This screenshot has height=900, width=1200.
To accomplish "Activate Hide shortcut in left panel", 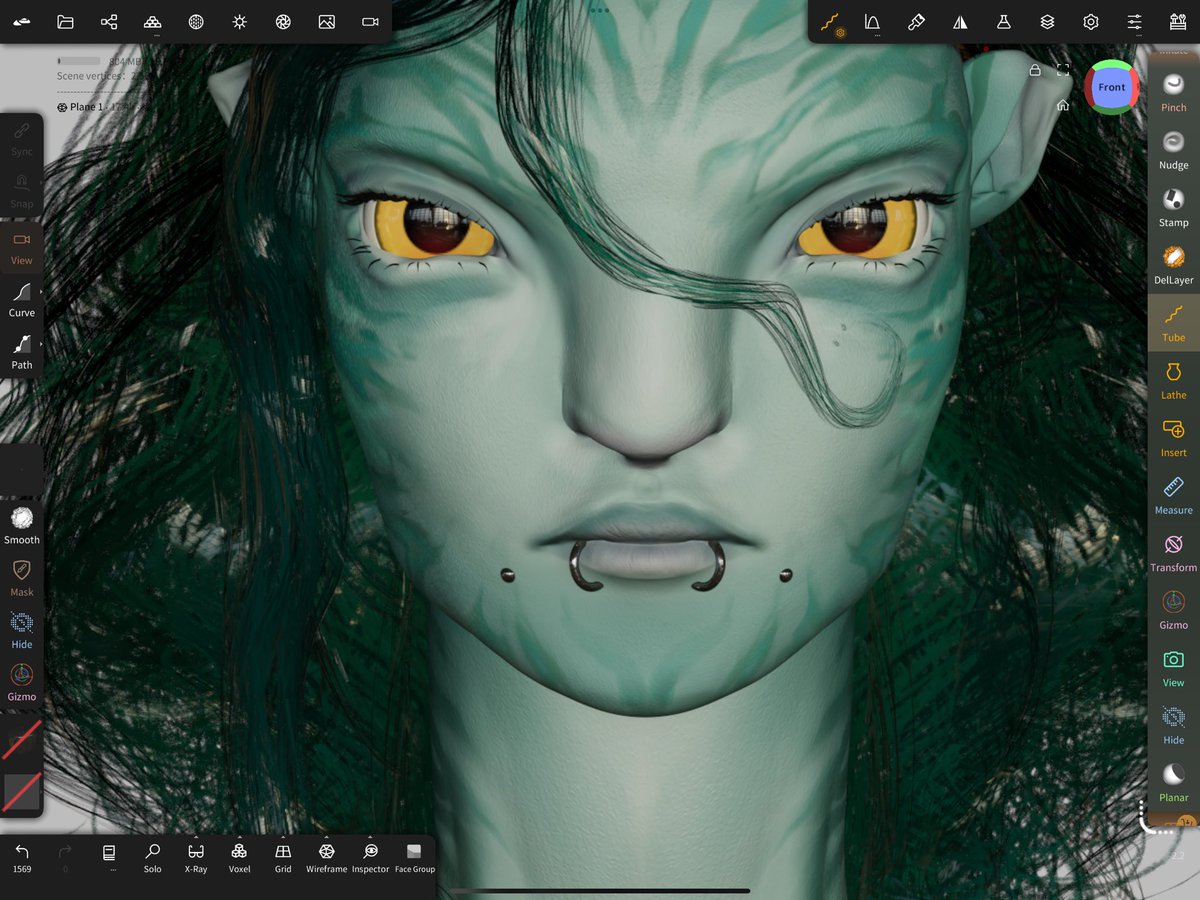I will [x=22, y=630].
